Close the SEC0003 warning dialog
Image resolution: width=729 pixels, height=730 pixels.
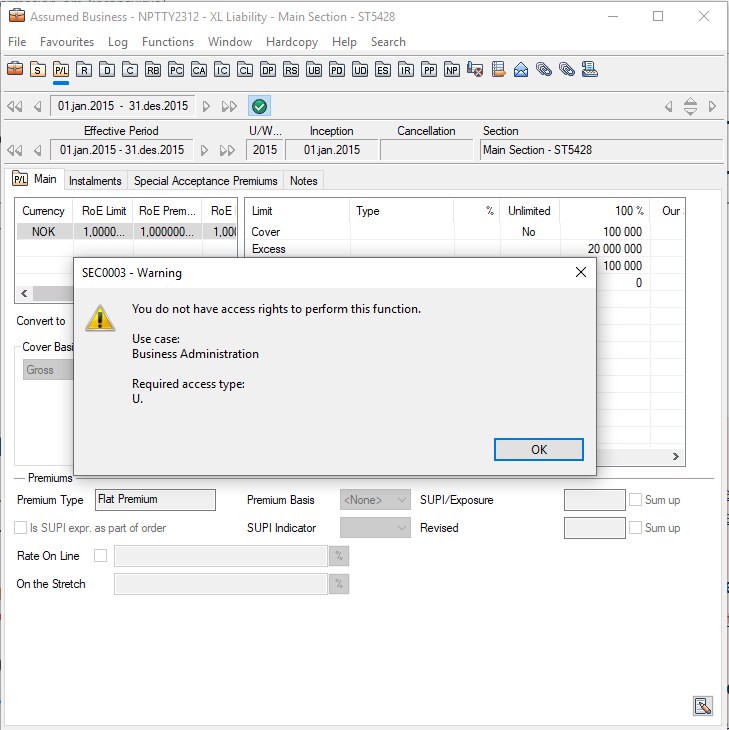tap(580, 272)
